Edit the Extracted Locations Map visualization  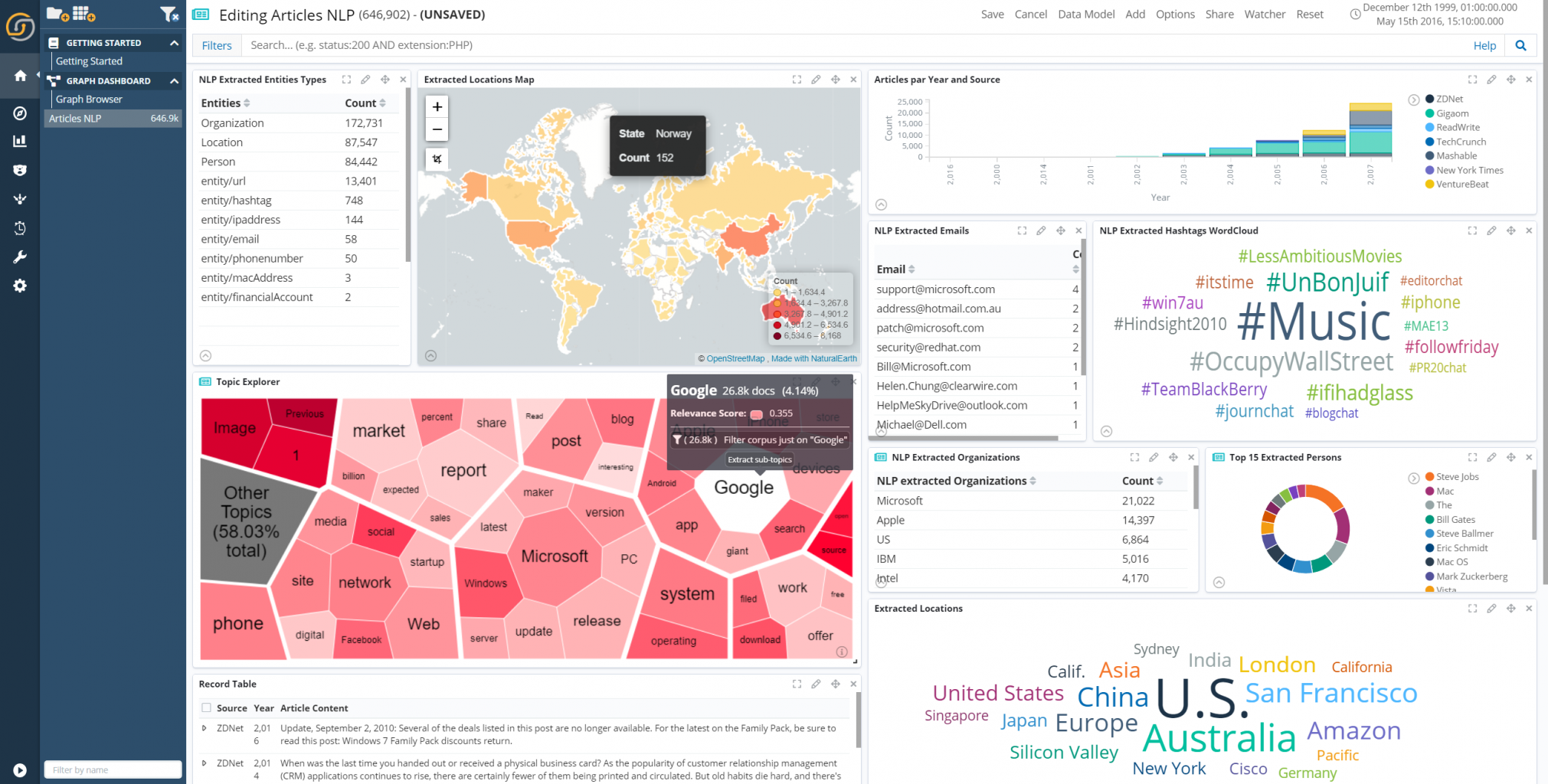tap(816, 80)
